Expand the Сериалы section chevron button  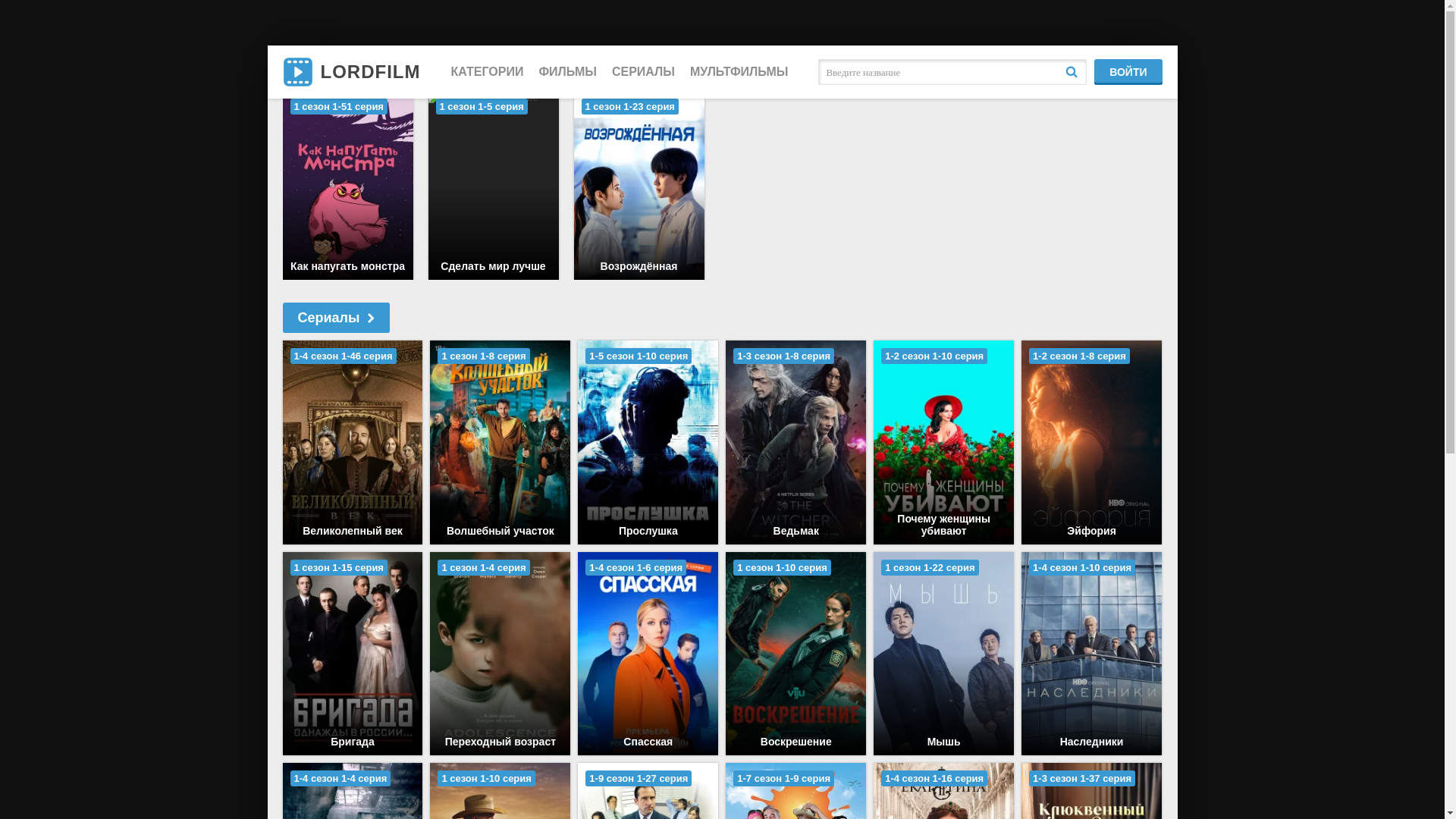point(336,318)
